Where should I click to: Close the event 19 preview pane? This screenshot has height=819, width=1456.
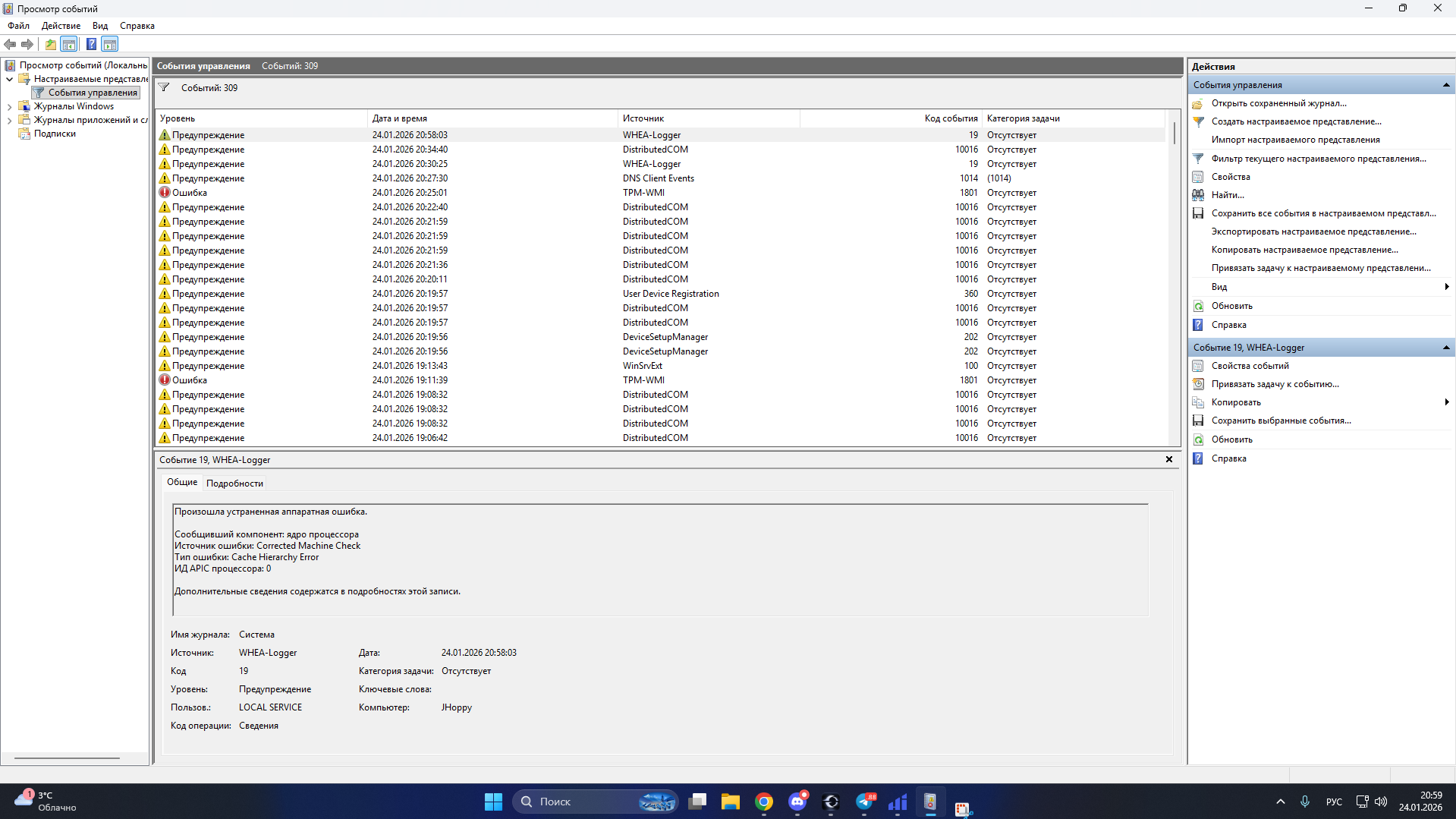tap(1168, 459)
